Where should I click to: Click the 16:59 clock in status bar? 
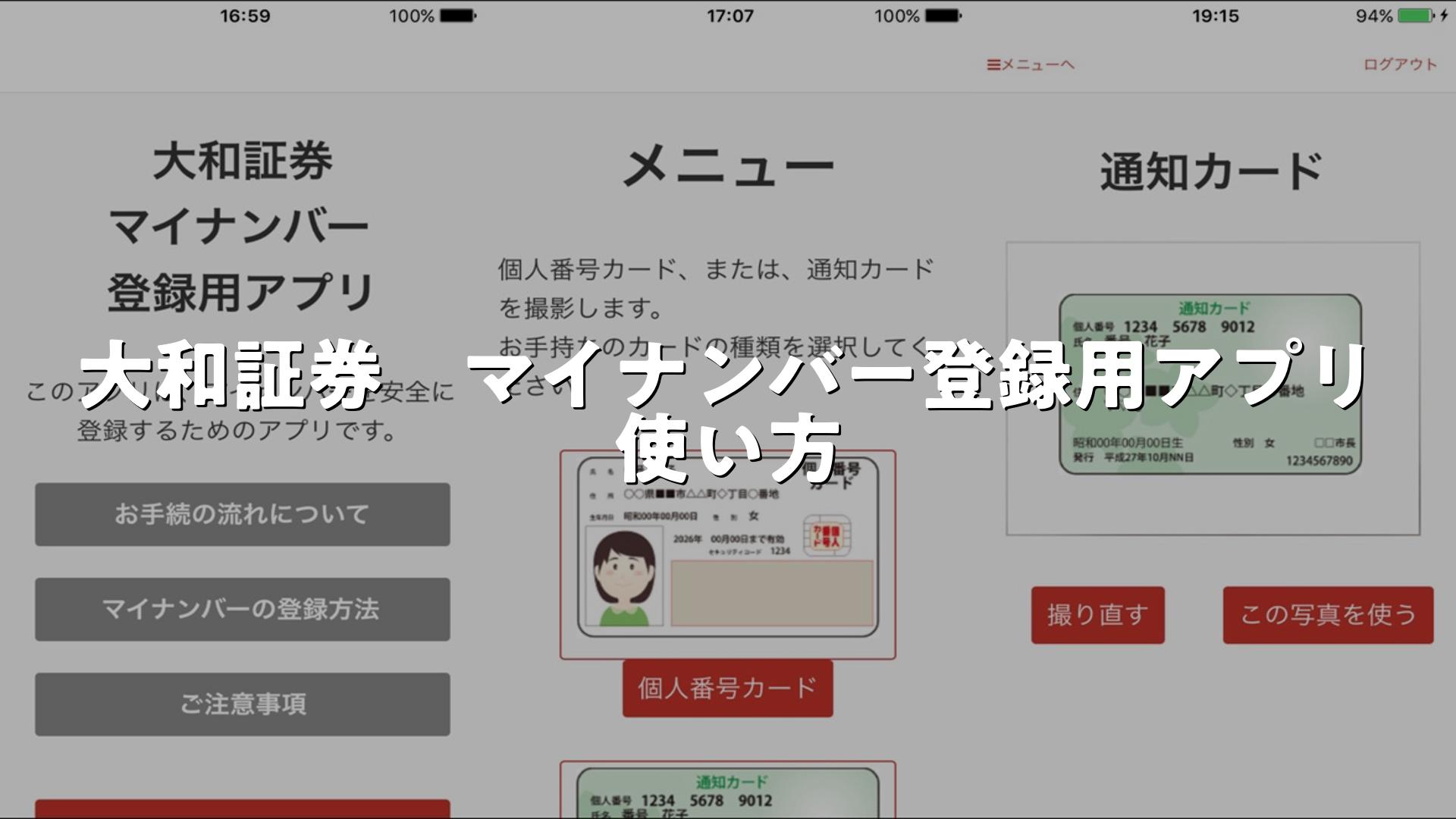tap(245, 16)
